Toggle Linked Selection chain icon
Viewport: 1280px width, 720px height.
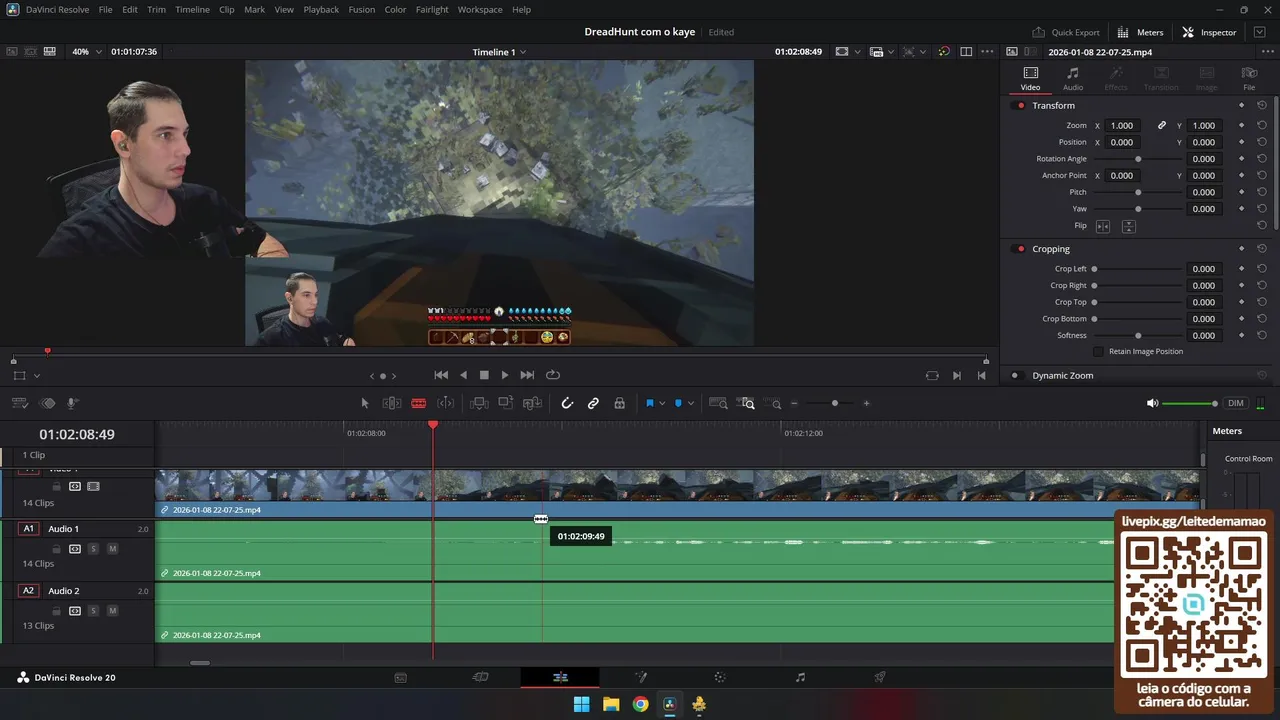click(593, 403)
